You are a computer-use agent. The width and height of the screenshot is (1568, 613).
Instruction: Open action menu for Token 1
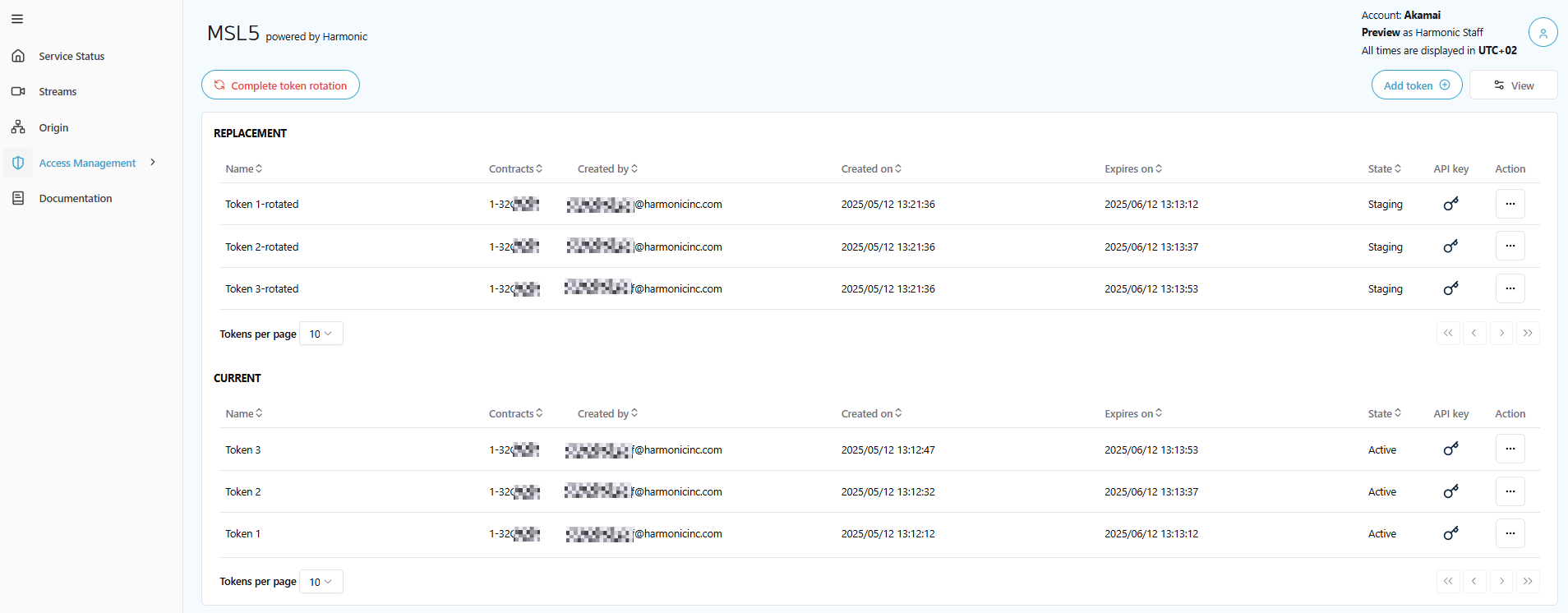click(x=1510, y=533)
